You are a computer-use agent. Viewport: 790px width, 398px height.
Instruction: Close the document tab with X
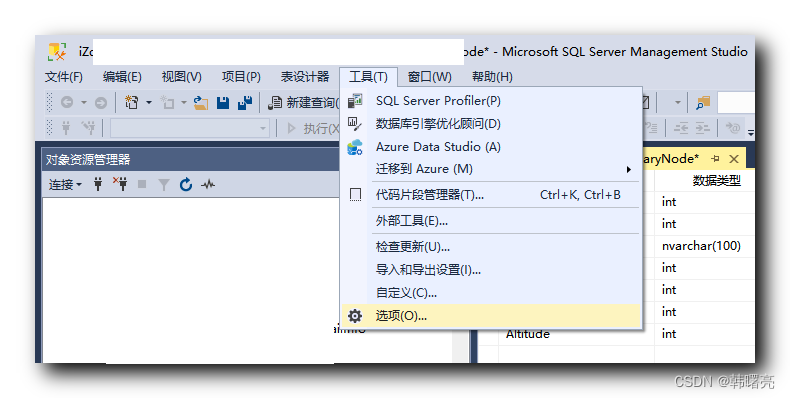734,159
